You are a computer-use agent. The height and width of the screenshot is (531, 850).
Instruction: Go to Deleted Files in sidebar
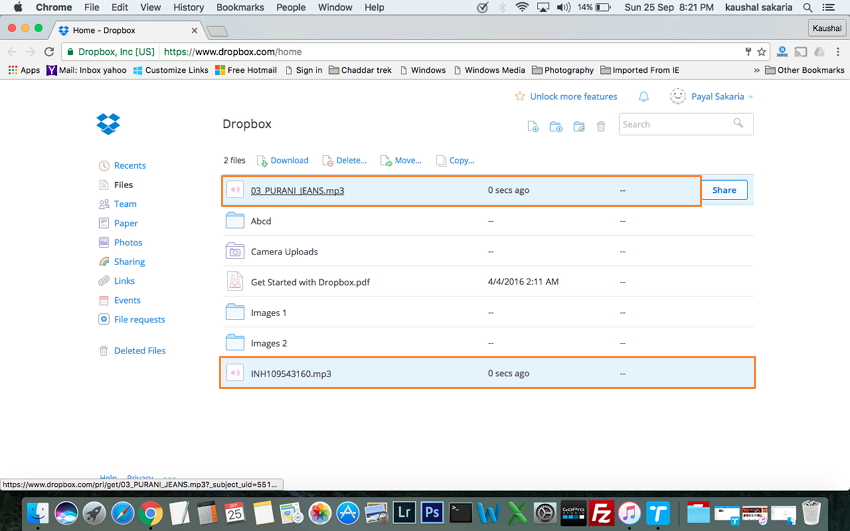click(139, 351)
